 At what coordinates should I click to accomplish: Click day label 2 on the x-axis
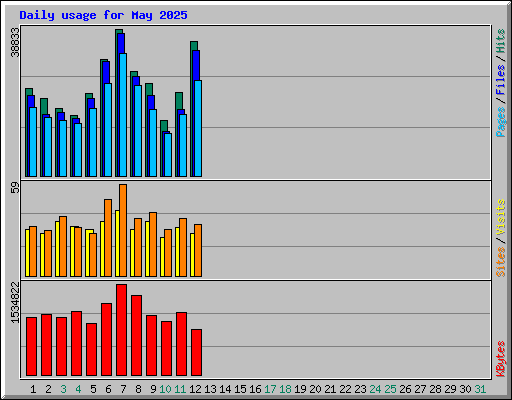pyautogui.click(x=48, y=389)
